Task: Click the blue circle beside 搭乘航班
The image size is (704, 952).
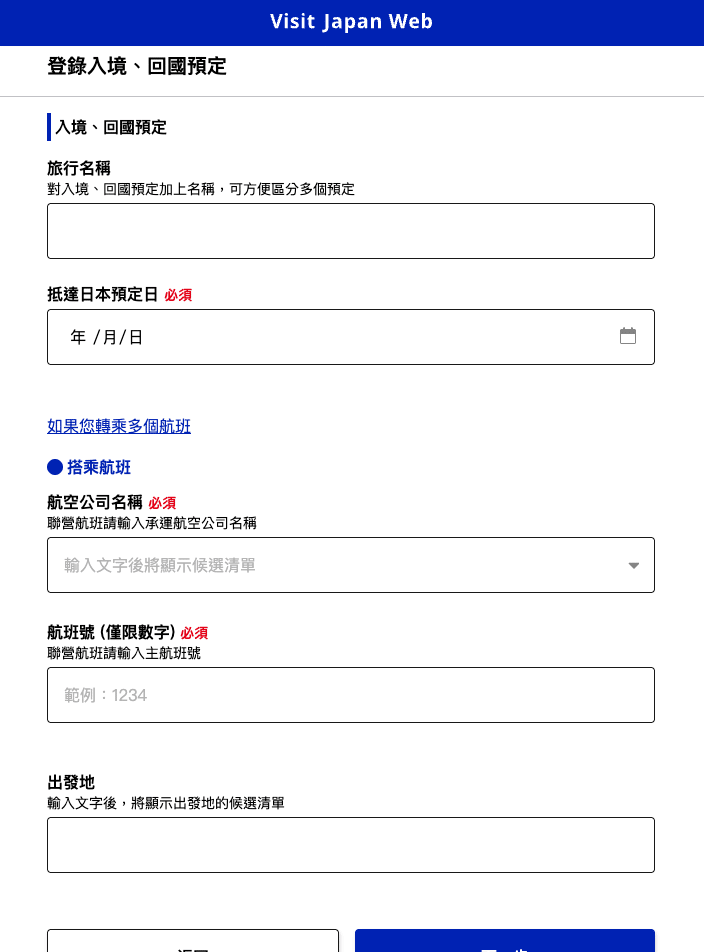Action: (55, 467)
